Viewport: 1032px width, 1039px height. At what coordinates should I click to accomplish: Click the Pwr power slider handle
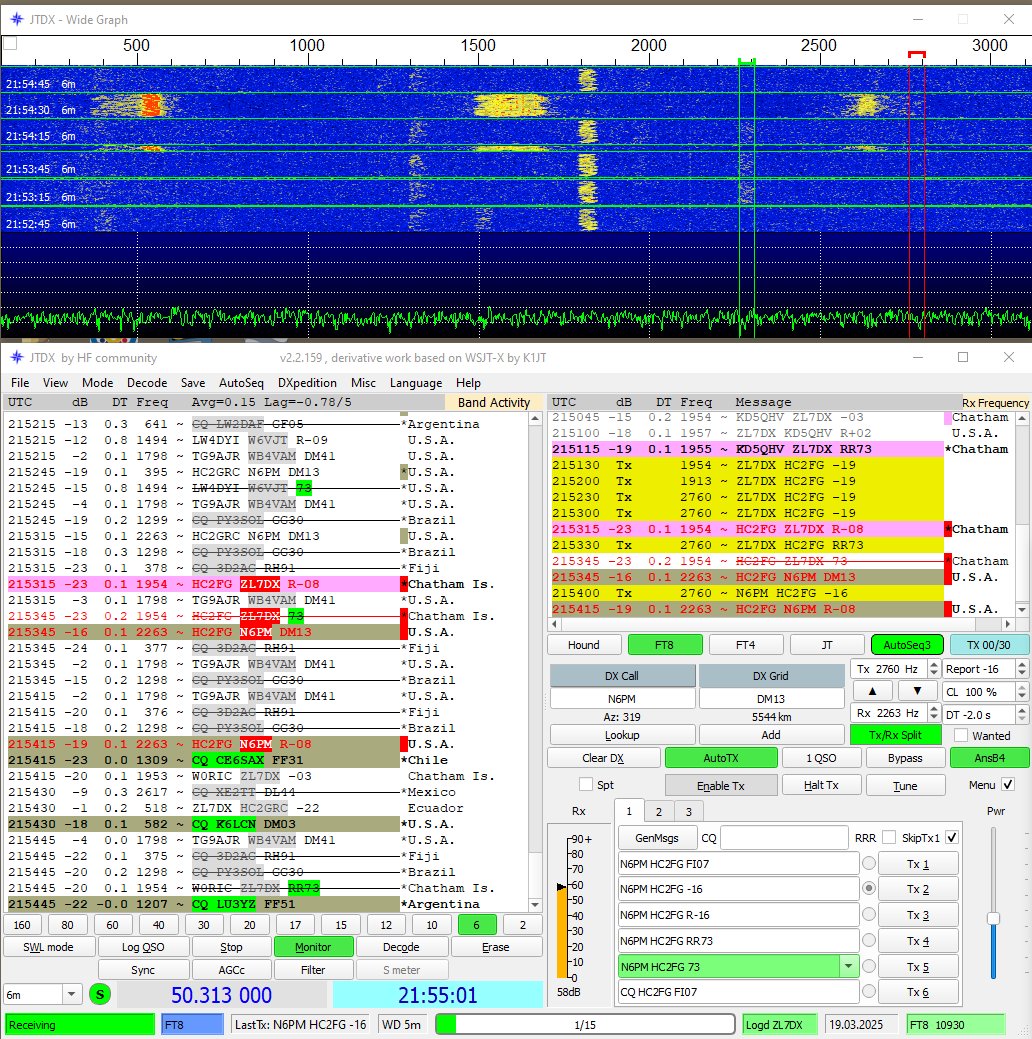click(993, 918)
